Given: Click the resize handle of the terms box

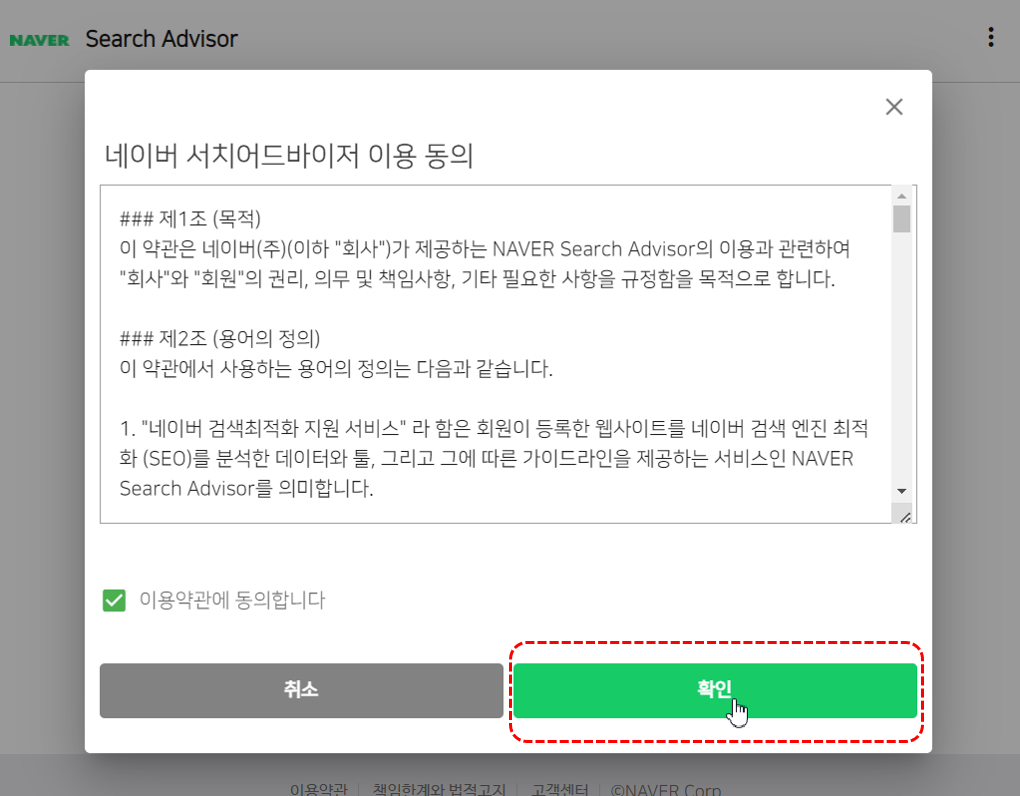Looking at the screenshot, I should 906,516.
